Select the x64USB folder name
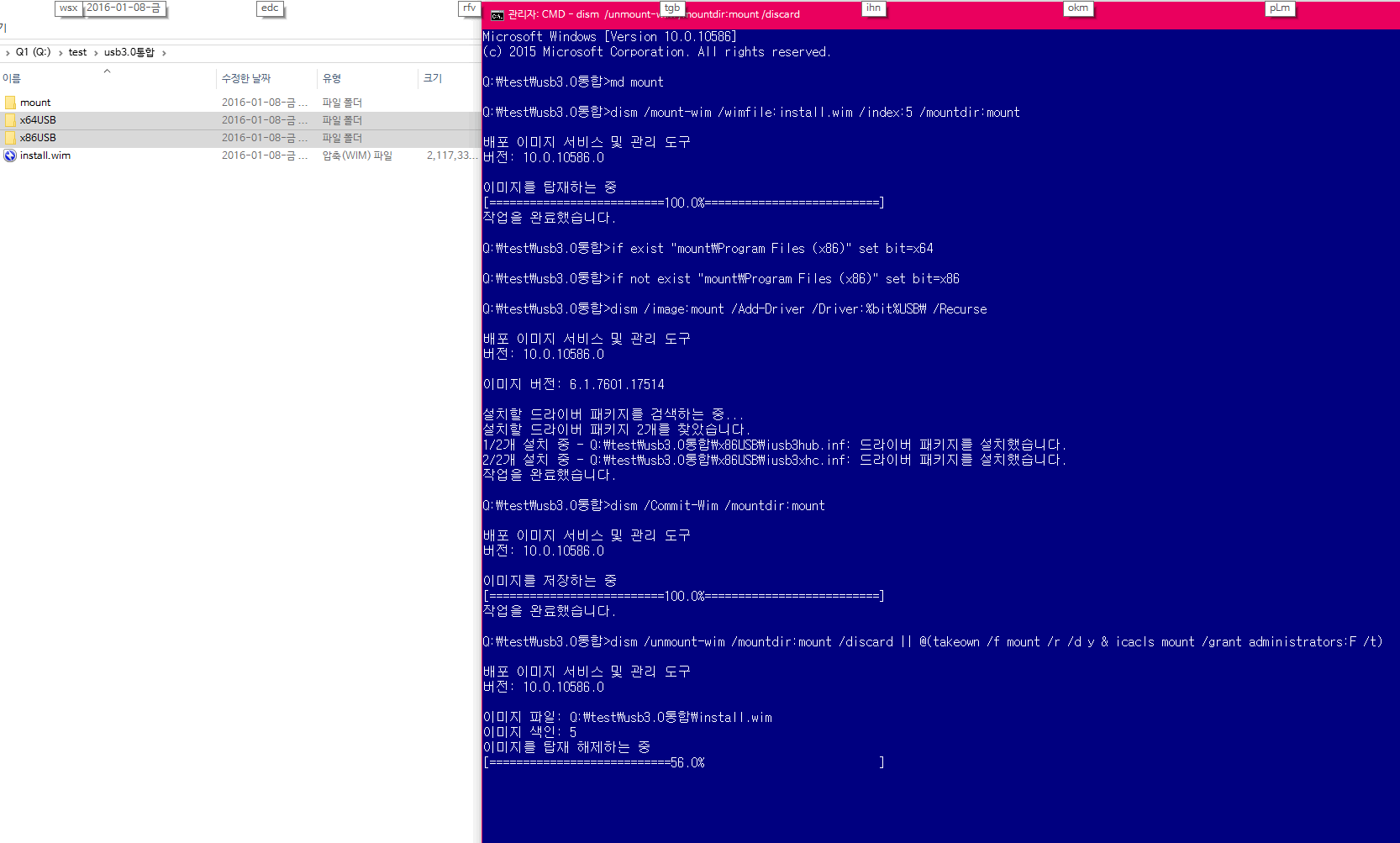 38,120
